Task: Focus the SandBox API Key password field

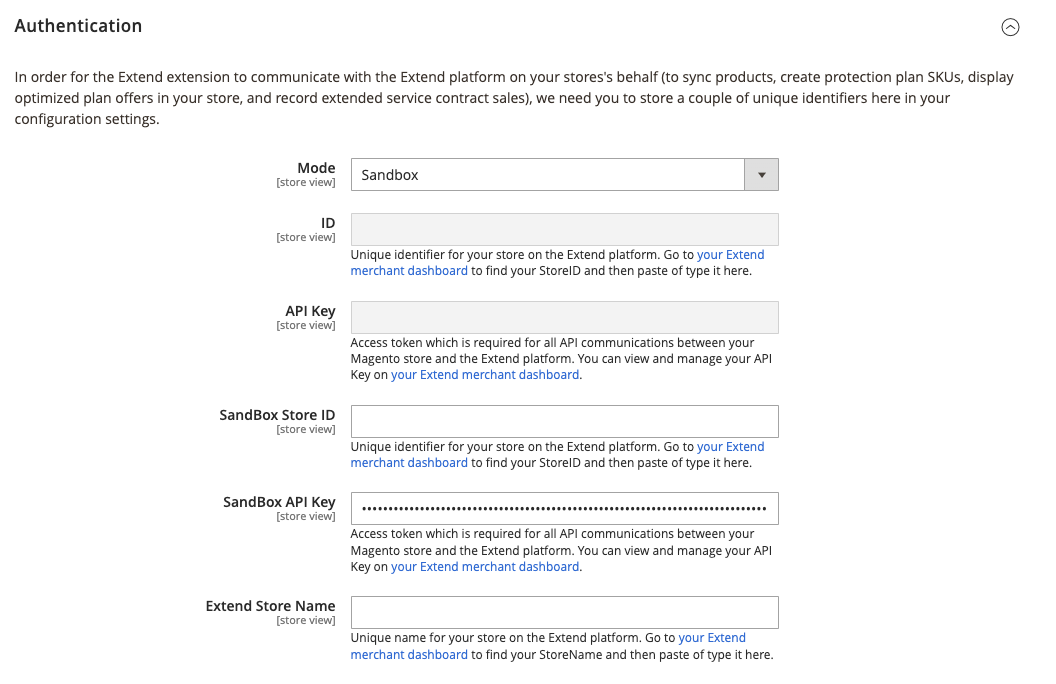Action: pyautogui.click(x=564, y=508)
